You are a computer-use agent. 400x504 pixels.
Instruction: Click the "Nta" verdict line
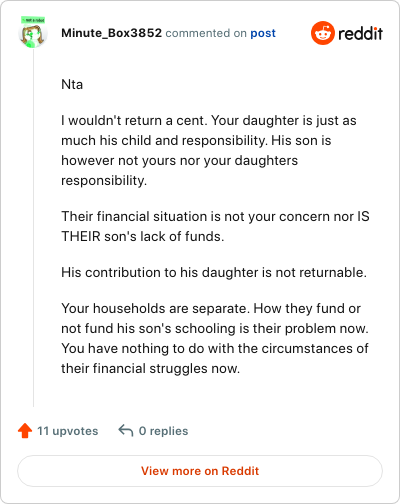tap(72, 84)
